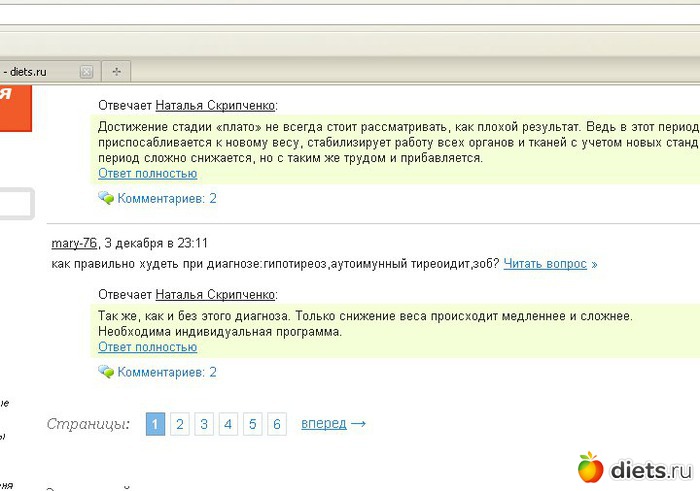This screenshot has width=700, height=491.
Task: Click the diets.ru apple logo icon
Action: 591,467
